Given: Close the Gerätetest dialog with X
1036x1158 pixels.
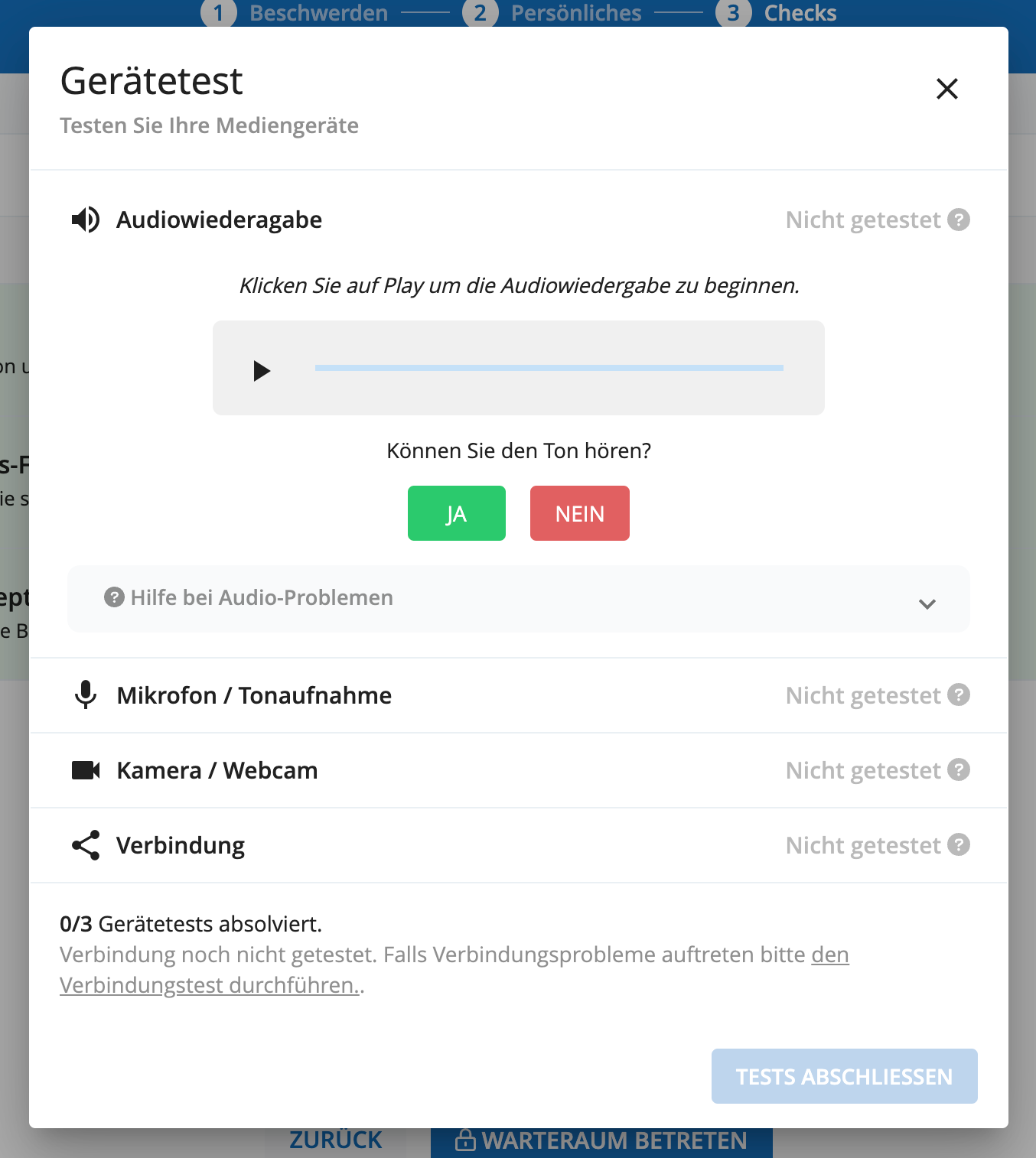Looking at the screenshot, I should click(947, 89).
